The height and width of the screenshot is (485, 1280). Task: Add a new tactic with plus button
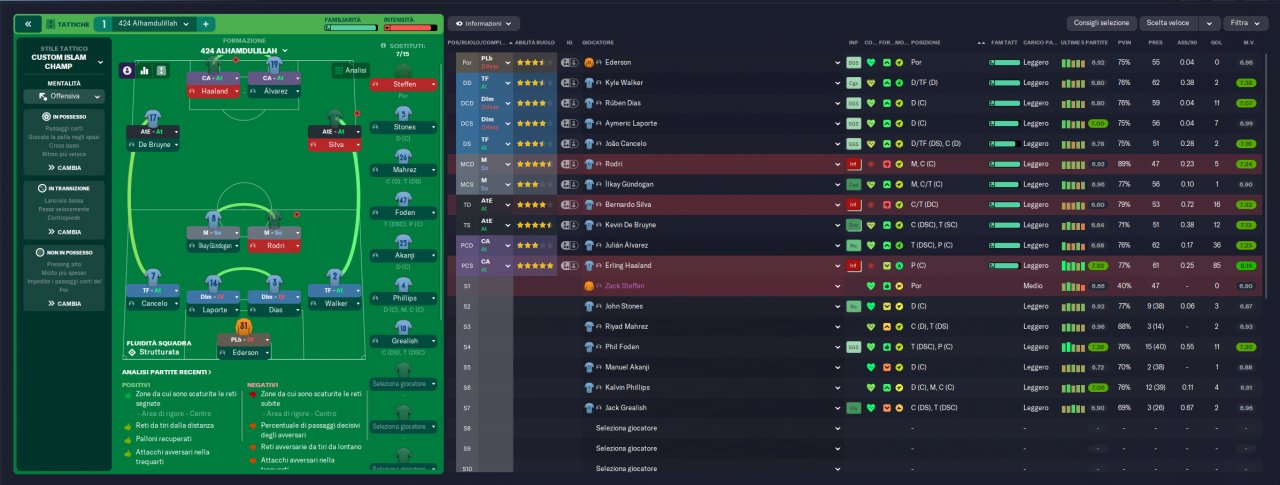point(205,23)
